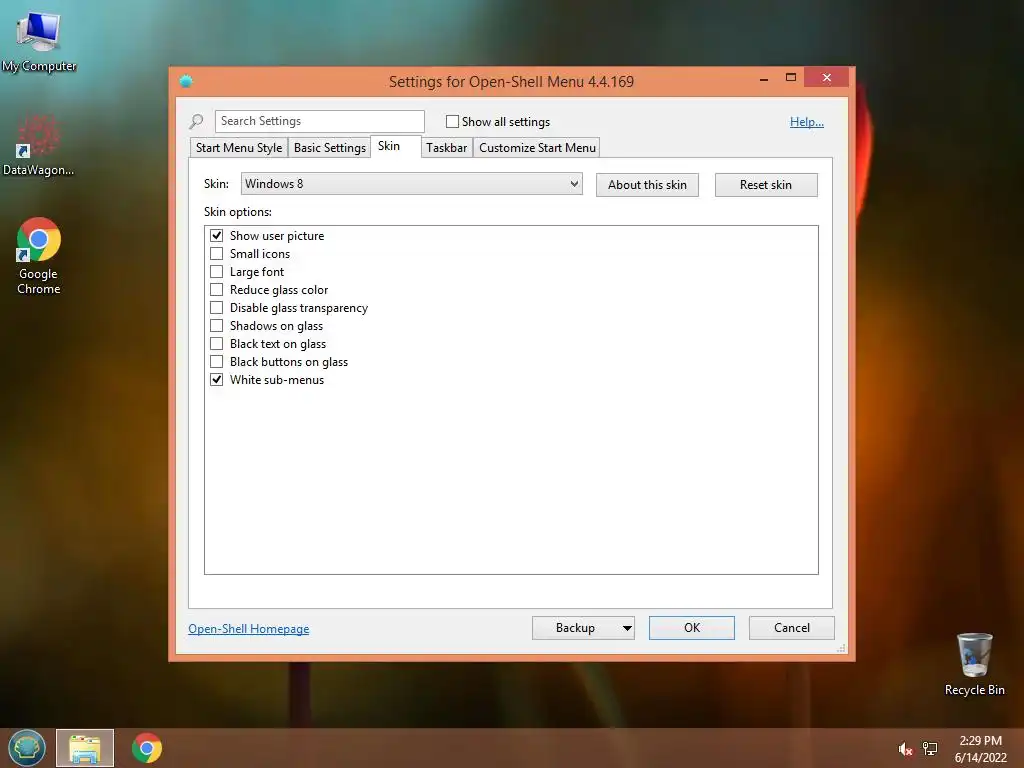
Task: Open My Computer desktop icon
Action: (39, 40)
